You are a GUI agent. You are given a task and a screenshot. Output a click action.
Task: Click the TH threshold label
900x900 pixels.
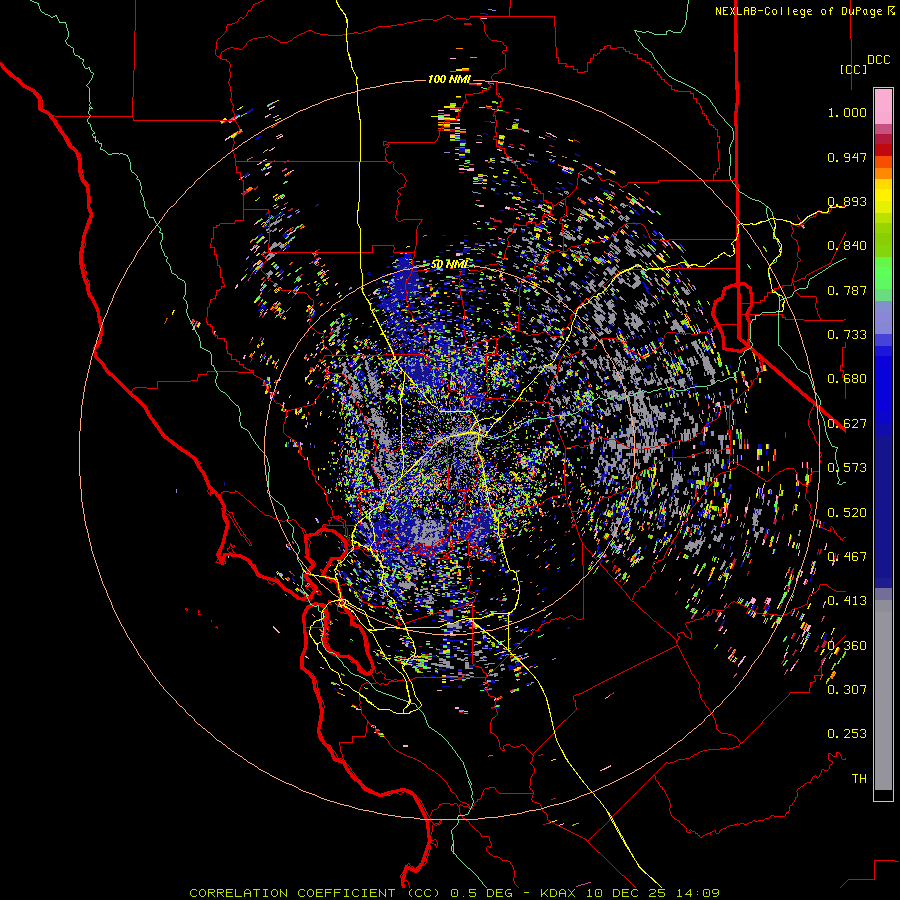(859, 779)
